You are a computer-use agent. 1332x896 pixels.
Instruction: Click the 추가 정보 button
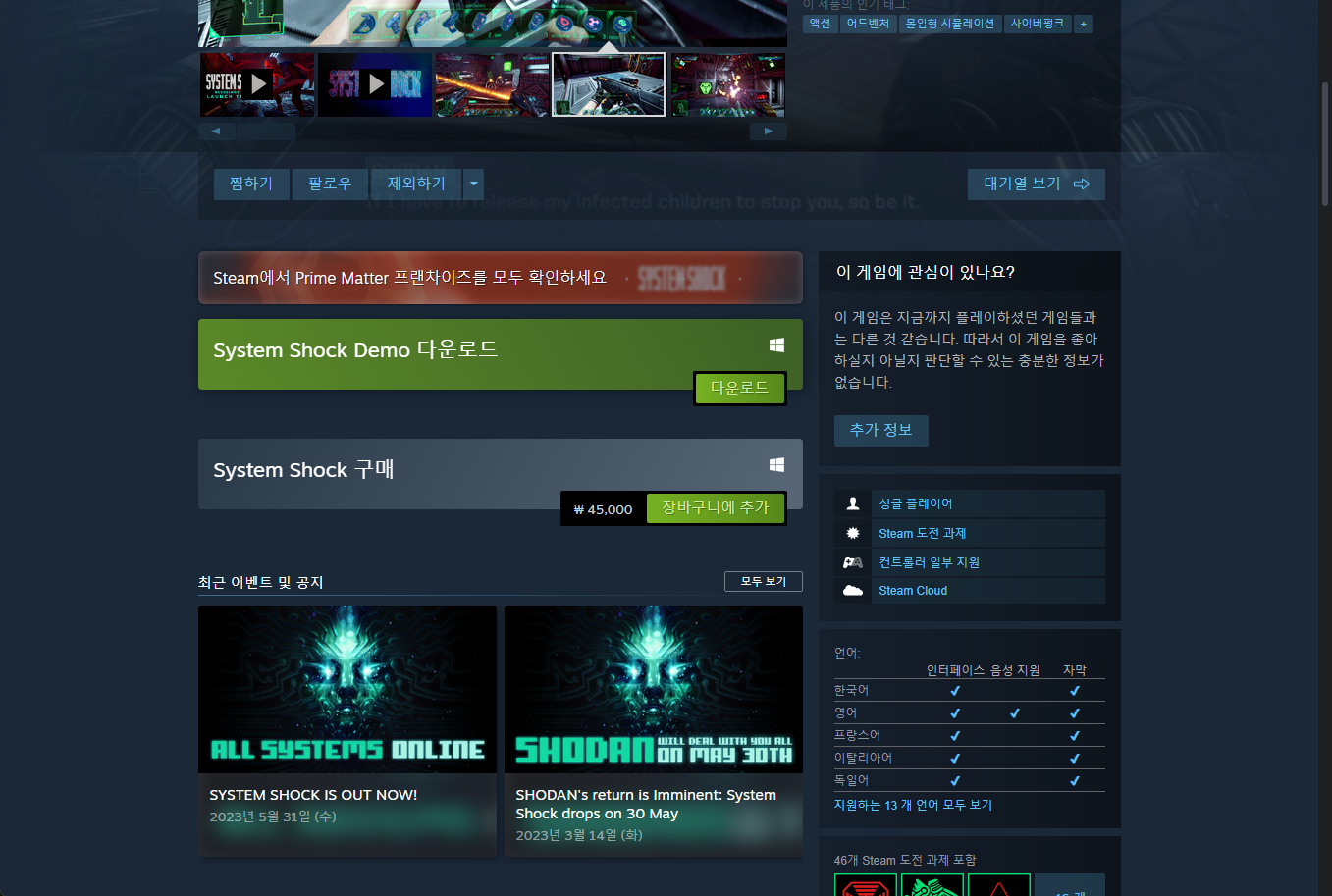click(x=881, y=430)
